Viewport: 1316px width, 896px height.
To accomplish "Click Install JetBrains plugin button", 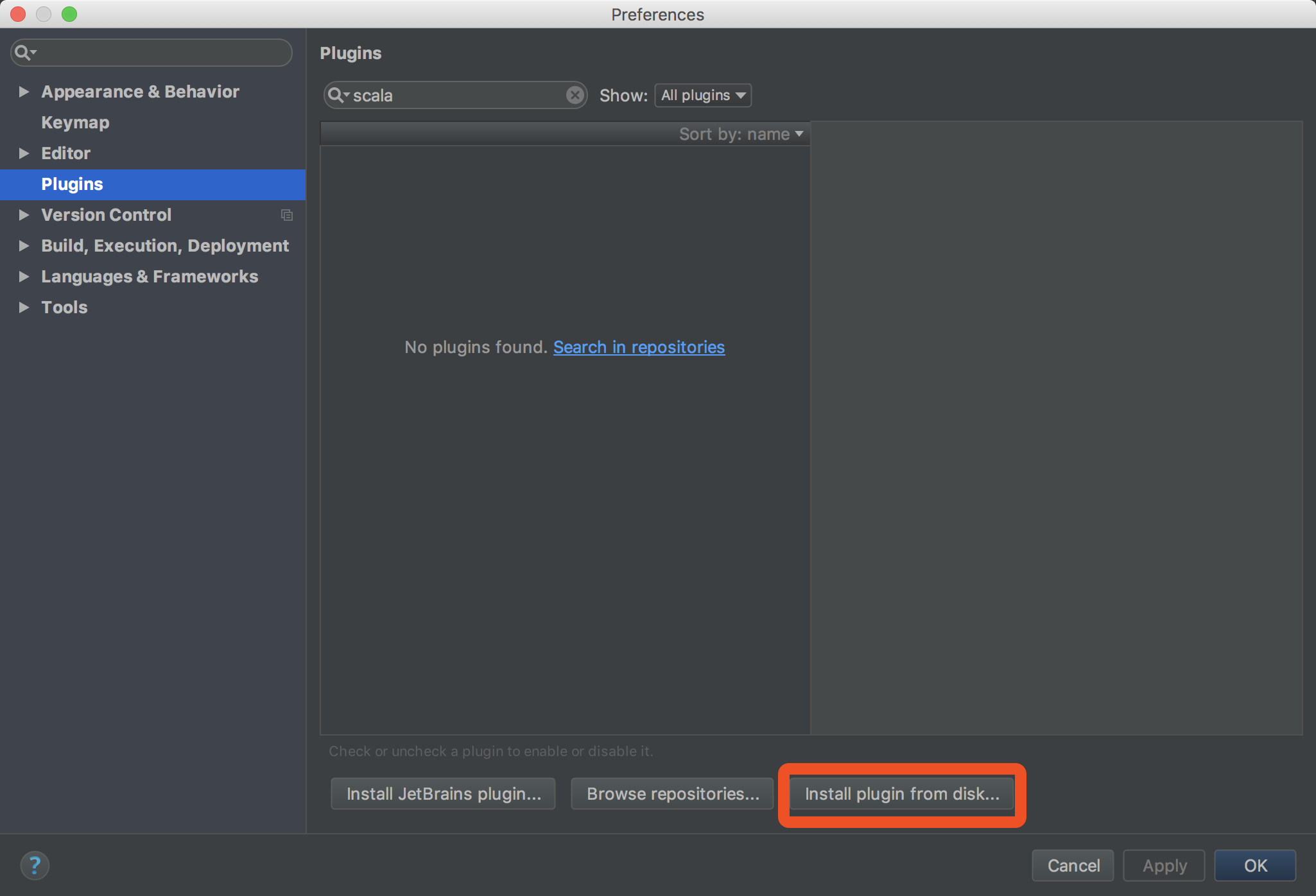I will click(444, 794).
